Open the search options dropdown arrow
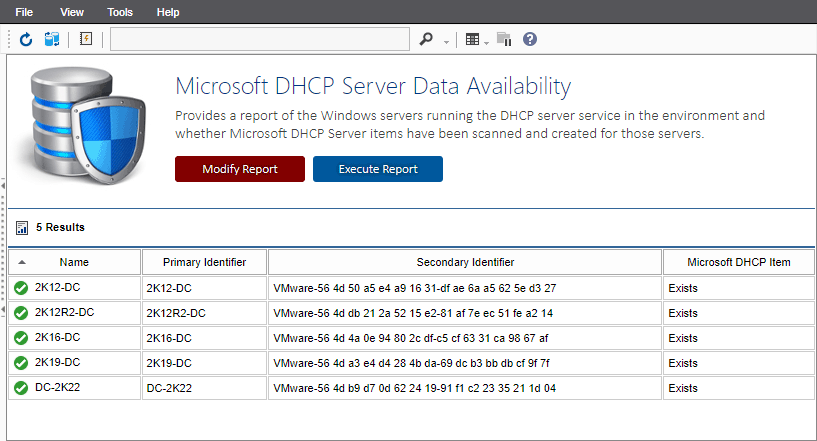817x441 pixels. pyautogui.click(x=447, y=42)
